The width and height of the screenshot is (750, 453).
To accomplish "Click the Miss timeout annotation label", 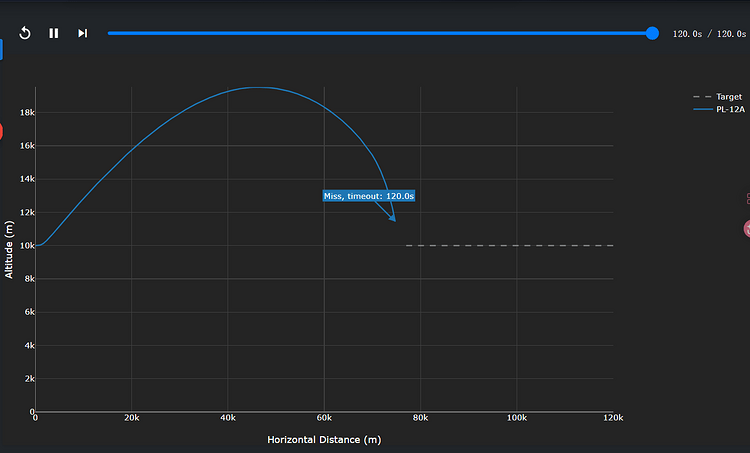I will point(369,196).
